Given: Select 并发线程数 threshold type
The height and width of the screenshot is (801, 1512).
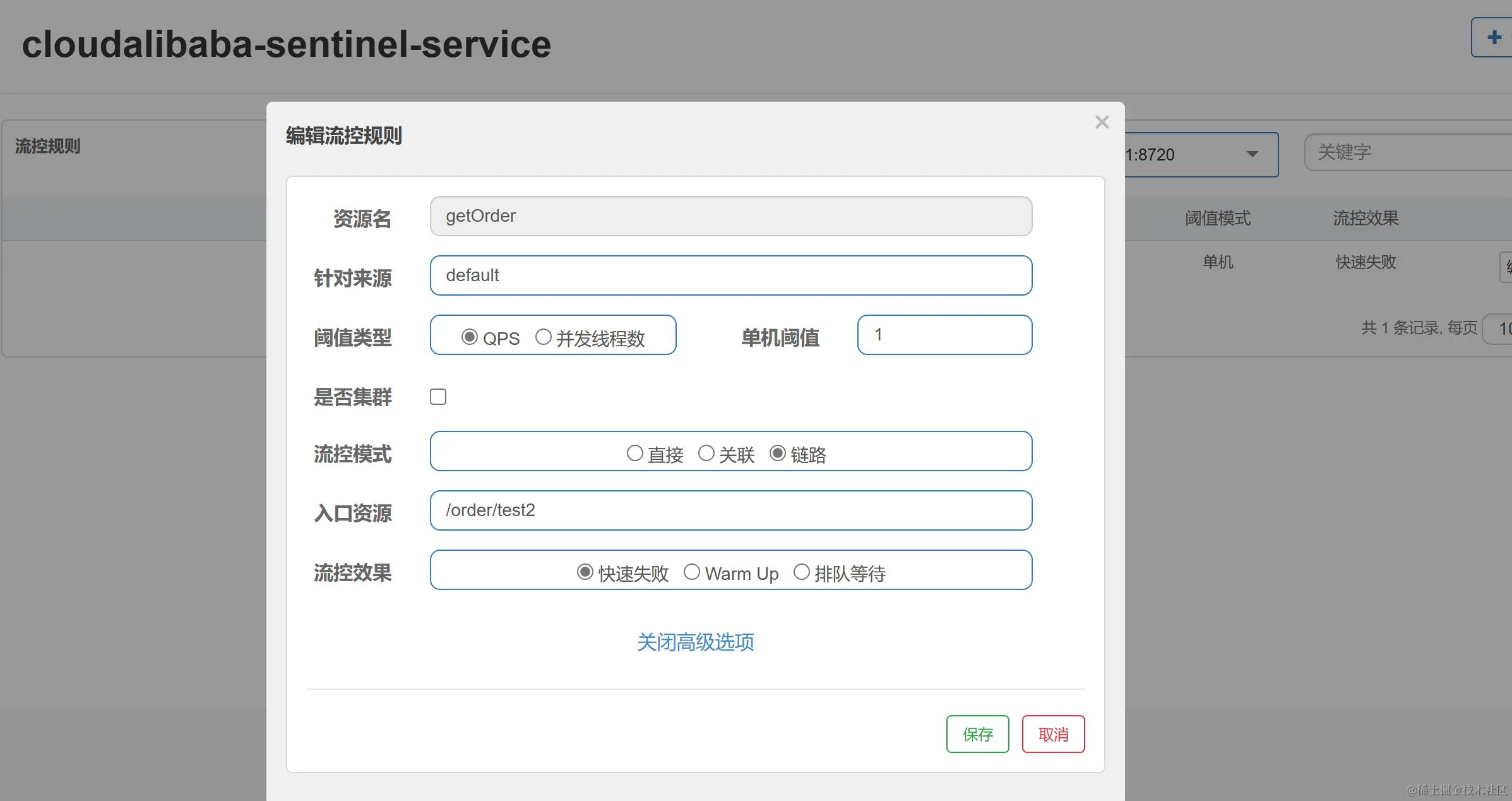Looking at the screenshot, I should (x=544, y=337).
